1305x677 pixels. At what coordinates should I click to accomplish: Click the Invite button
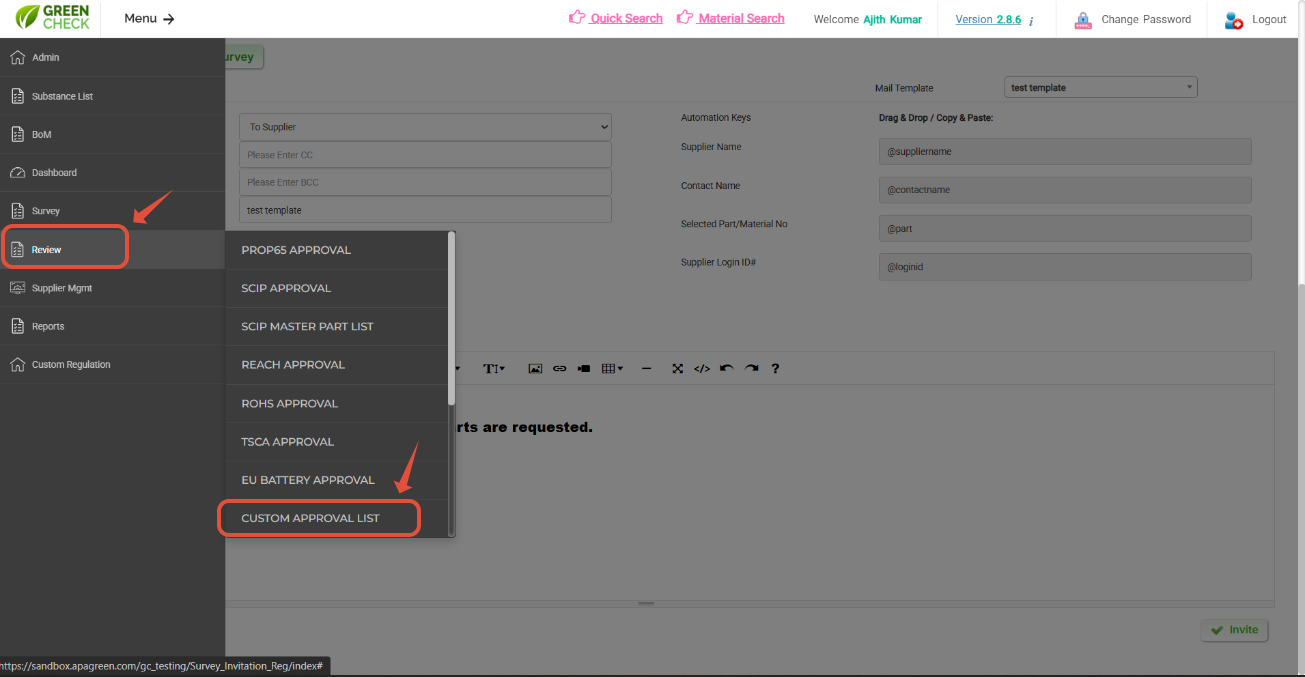(x=1235, y=630)
